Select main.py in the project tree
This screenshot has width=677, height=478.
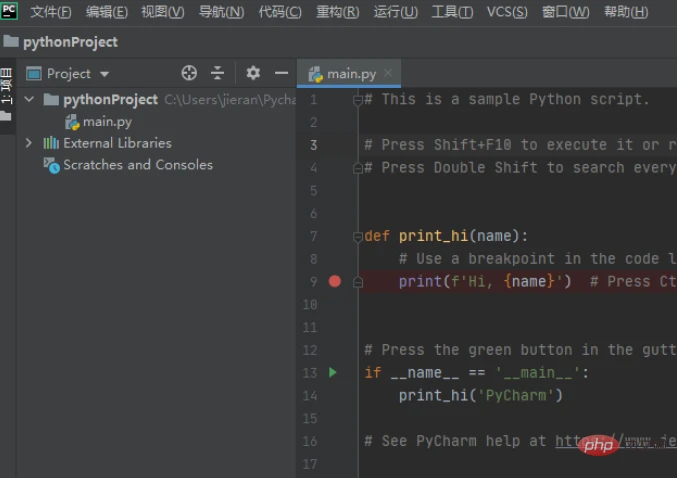click(107, 122)
